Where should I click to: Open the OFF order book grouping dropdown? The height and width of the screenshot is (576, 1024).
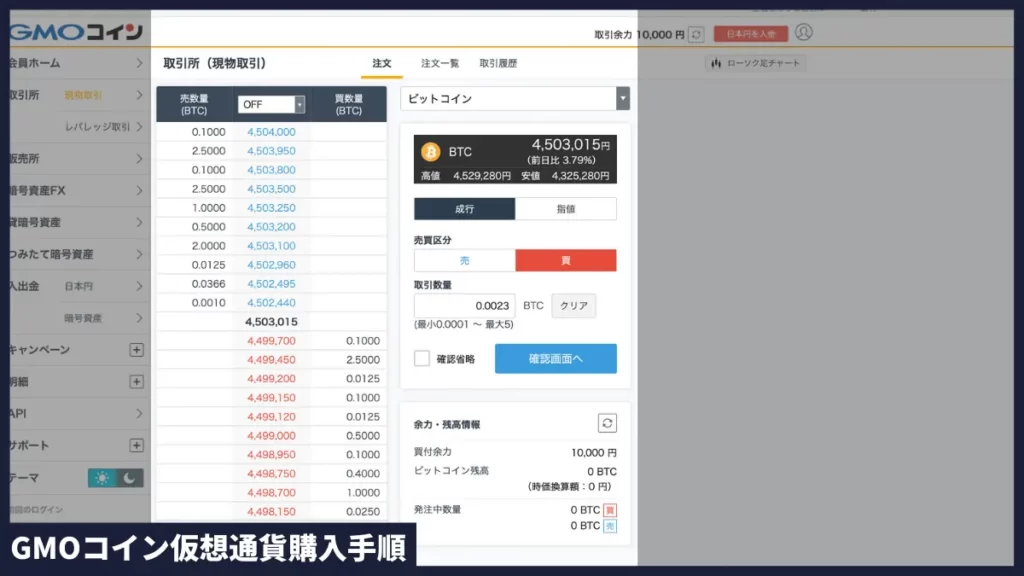pos(271,104)
